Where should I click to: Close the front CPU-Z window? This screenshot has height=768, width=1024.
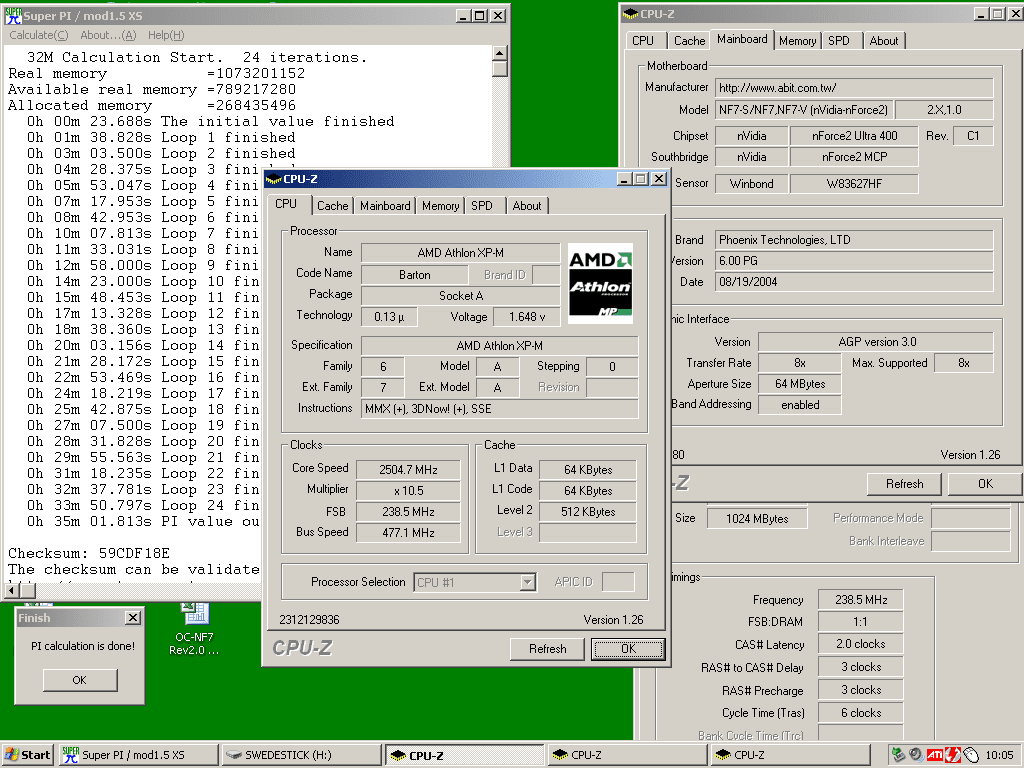click(659, 179)
